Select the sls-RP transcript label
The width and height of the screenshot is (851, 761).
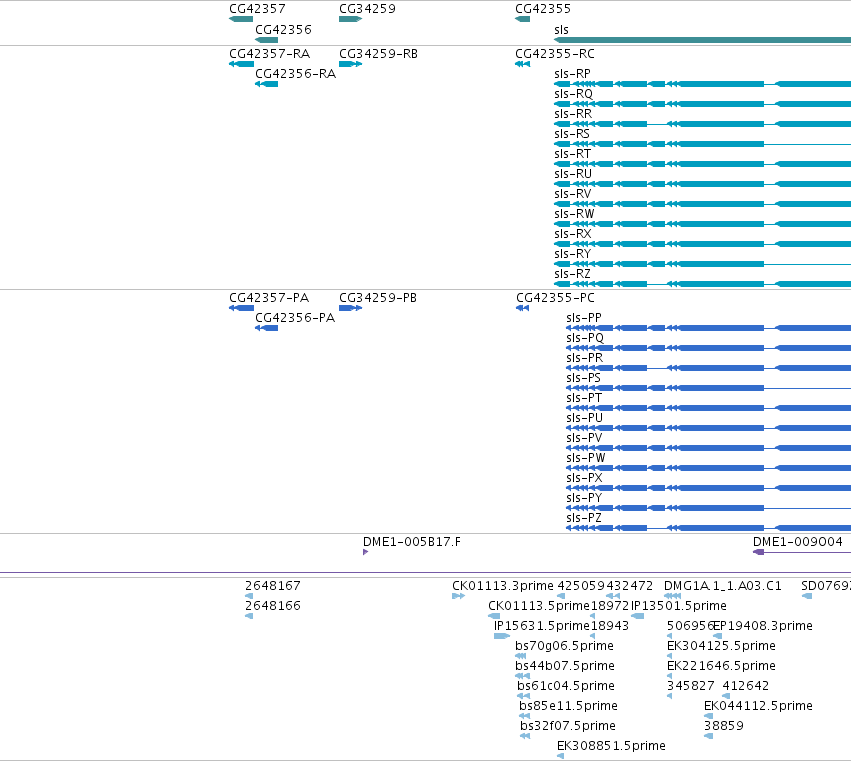pos(573,74)
